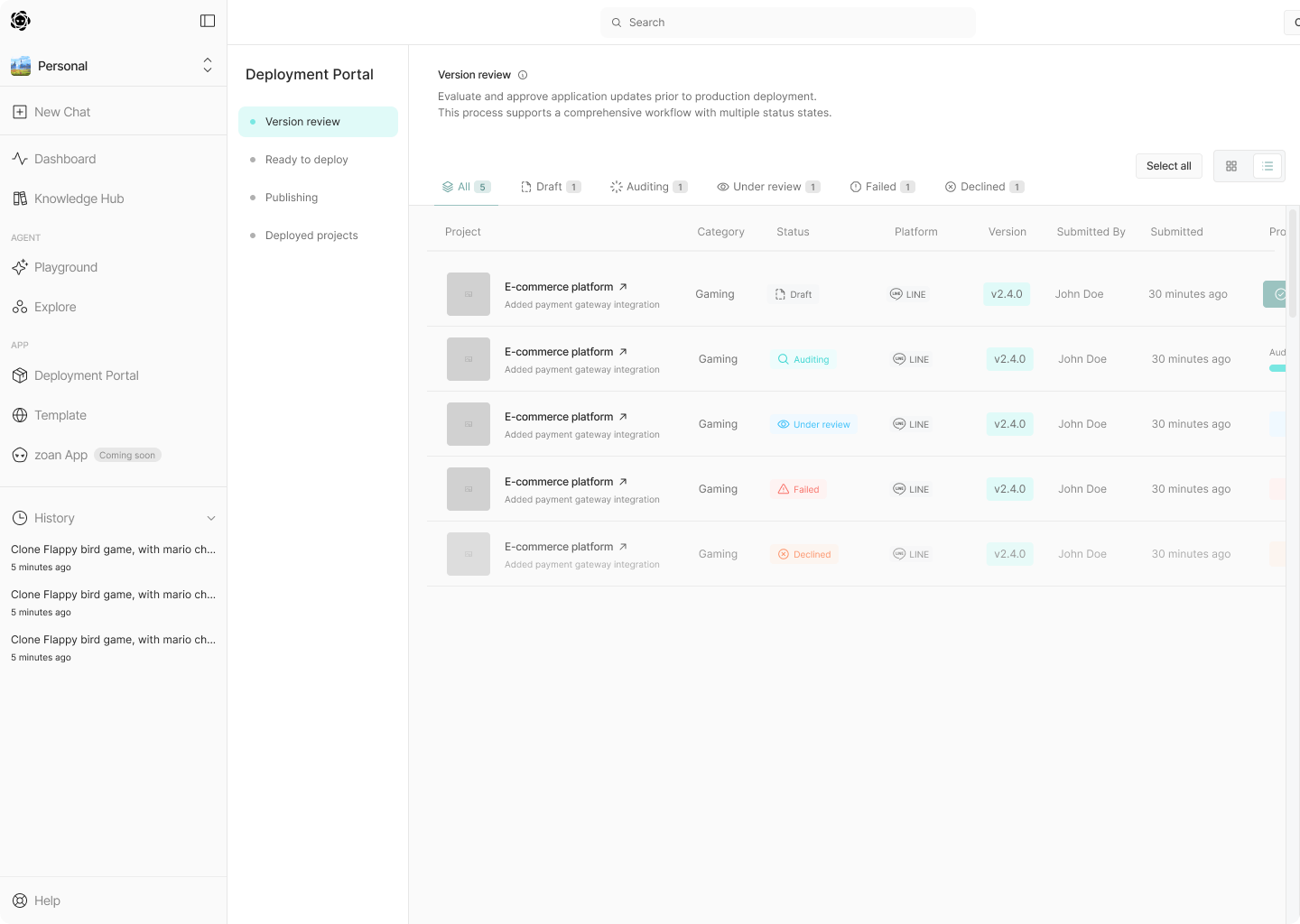The width and height of the screenshot is (1300, 924).
Task: Click the Draft row project thumbnail
Action: [469, 294]
